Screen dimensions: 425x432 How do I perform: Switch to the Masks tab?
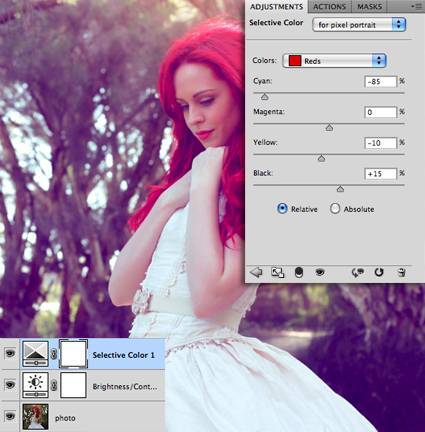369,7
